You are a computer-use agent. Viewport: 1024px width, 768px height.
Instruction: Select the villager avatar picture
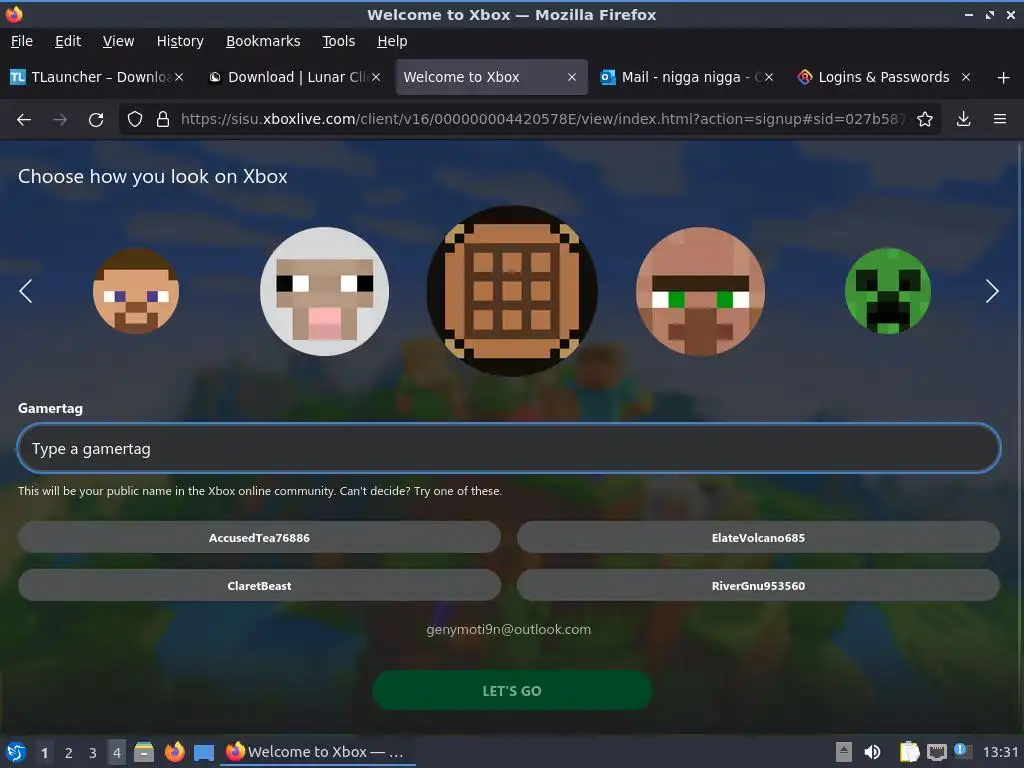[x=700, y=291]
